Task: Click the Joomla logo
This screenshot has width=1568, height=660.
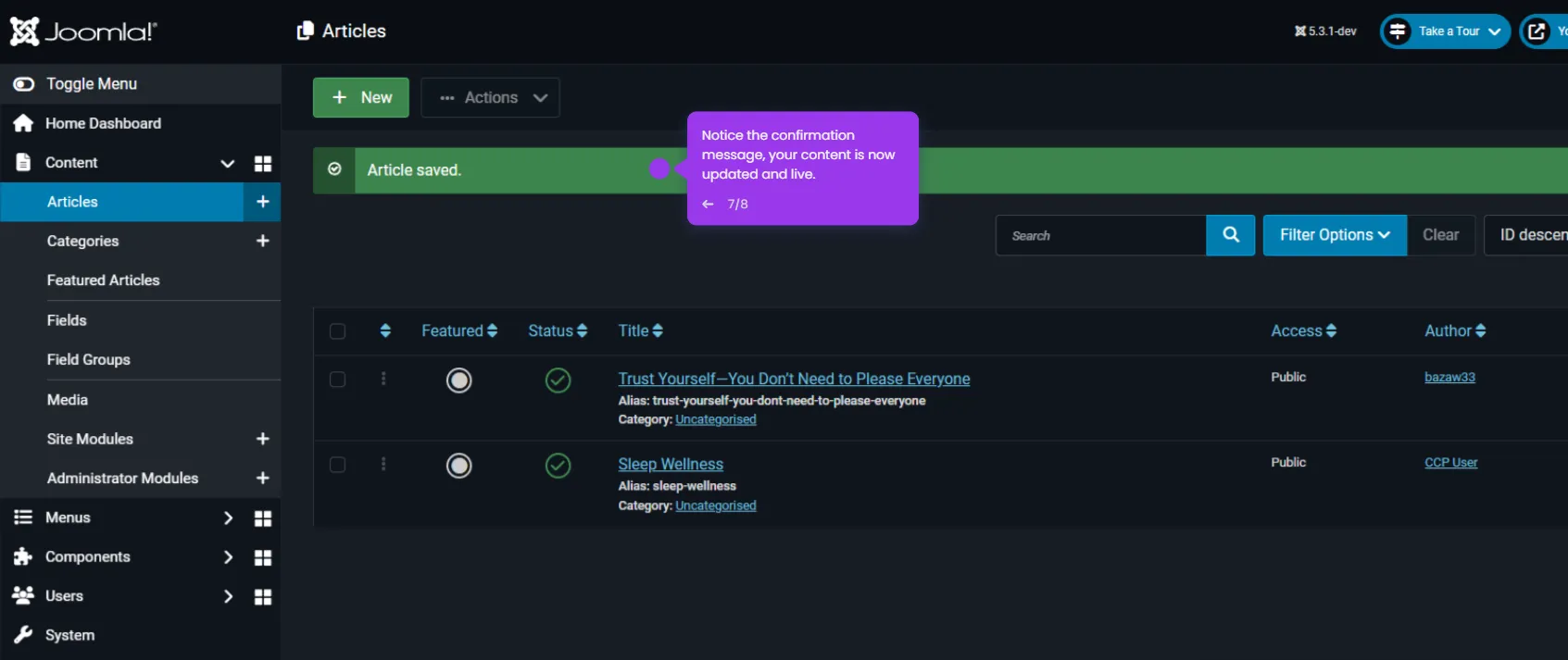Action: (83, 31)
